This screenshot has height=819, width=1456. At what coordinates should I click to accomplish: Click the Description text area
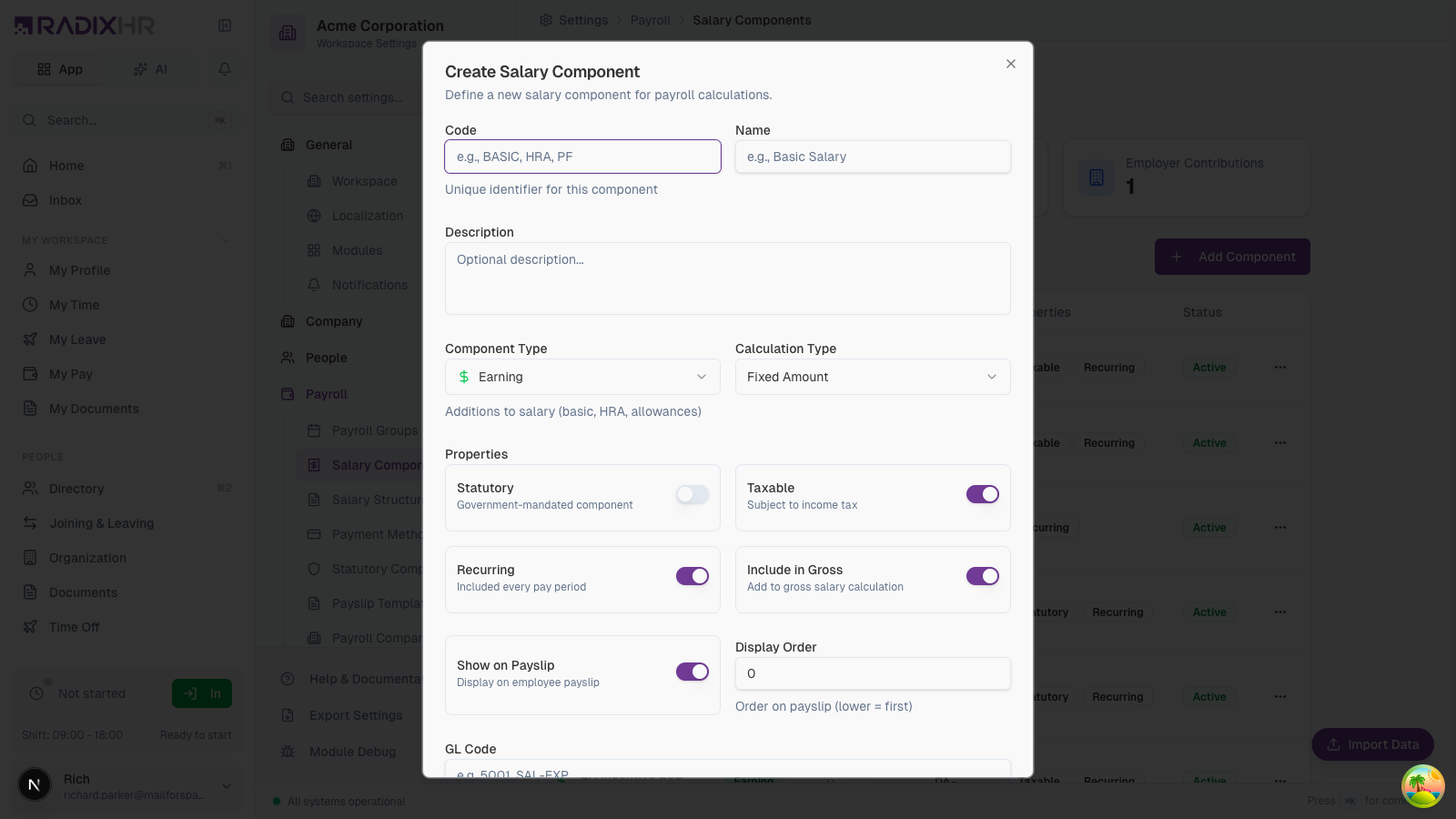point(727,278)
